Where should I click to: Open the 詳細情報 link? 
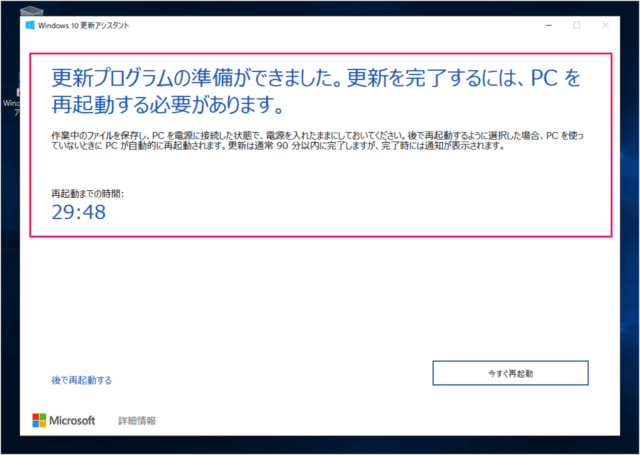(x=137, y=421)
